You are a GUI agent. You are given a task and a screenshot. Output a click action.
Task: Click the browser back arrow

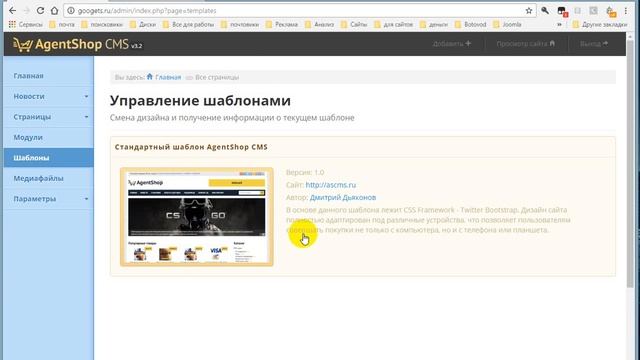pyautogui.click(x=12, y=11)
